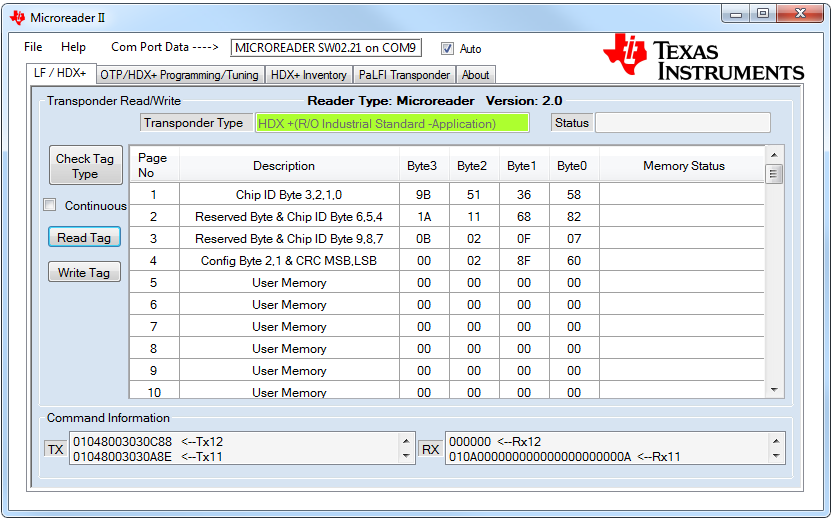Viewport: 832px width, 520px height.
Task: Click the Check Tag Type button
Action: tap(85, 166)
